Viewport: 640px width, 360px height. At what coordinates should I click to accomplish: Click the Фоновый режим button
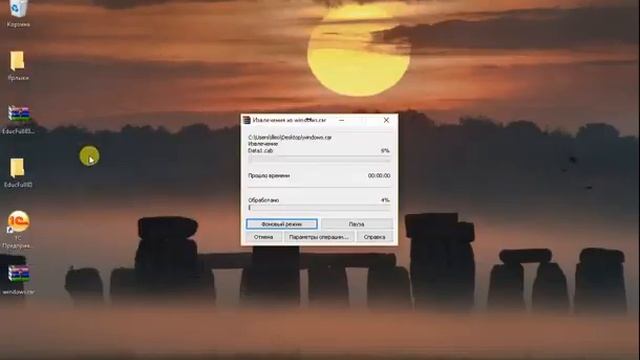(x=282, y=224)
